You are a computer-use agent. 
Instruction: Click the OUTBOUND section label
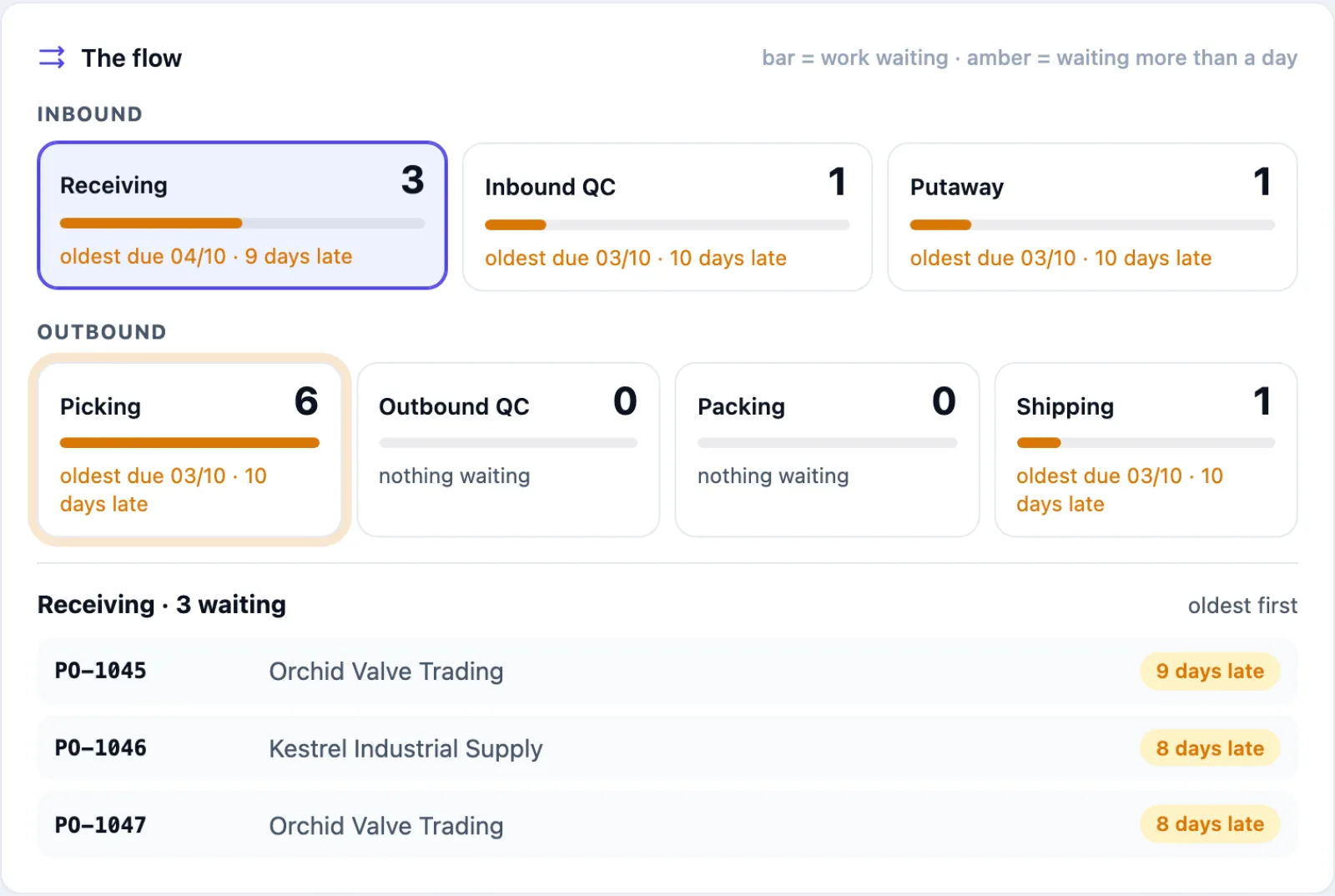pyautogui.click(x=102, y=332)
